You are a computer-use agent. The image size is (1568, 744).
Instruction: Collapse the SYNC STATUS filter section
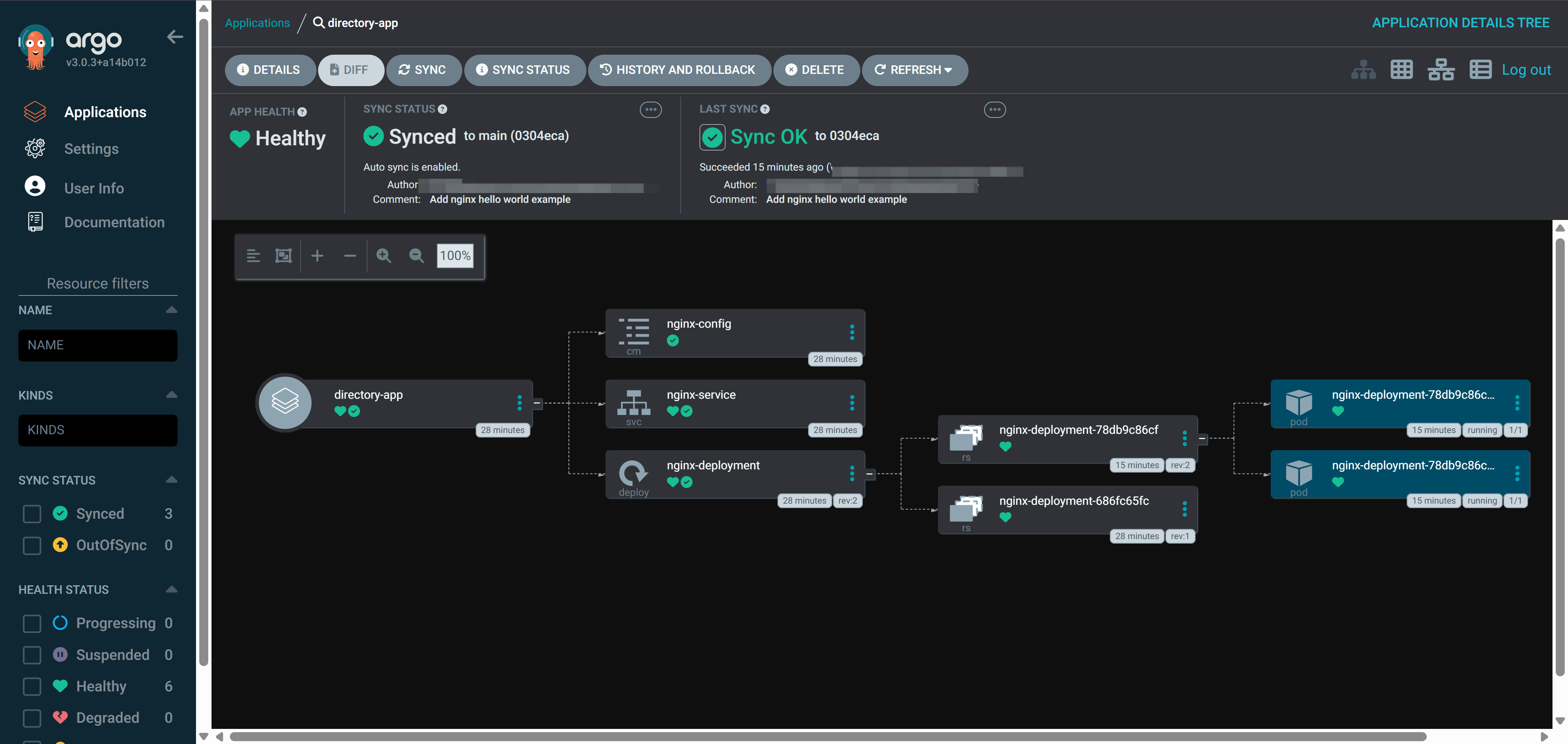(x=171, y=480)
